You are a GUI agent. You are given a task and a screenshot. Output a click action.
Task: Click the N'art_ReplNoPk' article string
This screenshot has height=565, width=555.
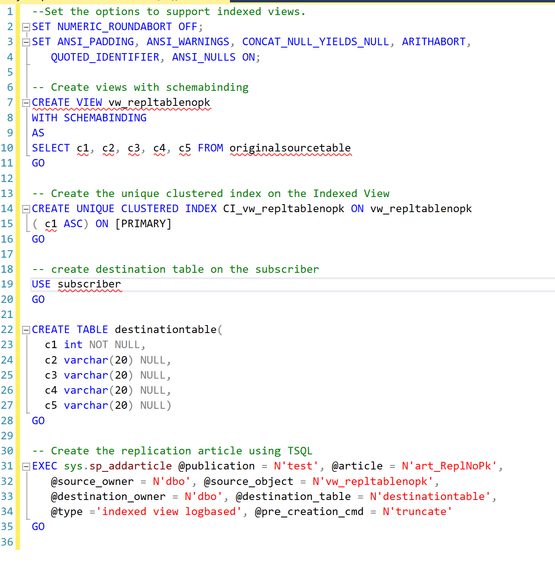pyautogui.click(x=449, y=466)
